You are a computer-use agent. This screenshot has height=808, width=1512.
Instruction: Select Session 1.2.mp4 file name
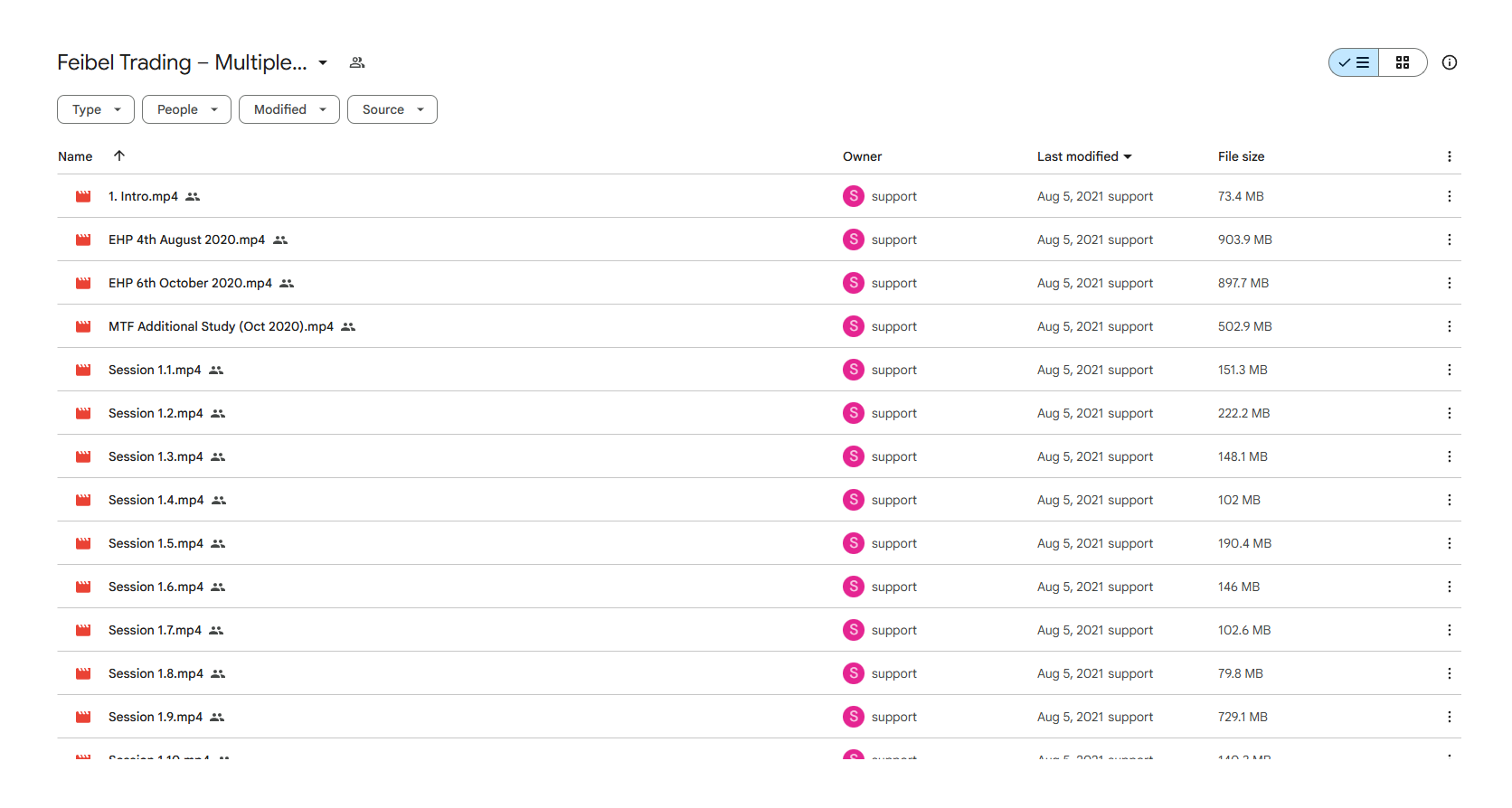(156, 413)
